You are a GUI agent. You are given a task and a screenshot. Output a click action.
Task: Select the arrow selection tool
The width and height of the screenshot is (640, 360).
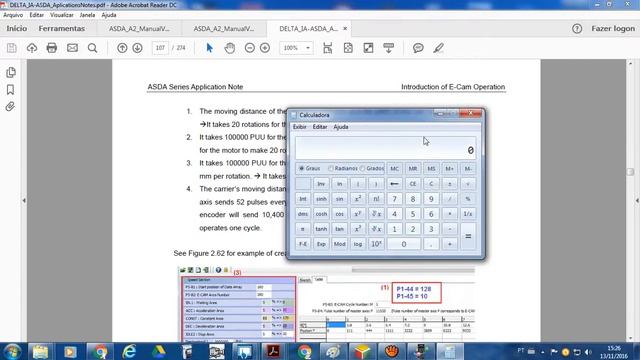210,48
